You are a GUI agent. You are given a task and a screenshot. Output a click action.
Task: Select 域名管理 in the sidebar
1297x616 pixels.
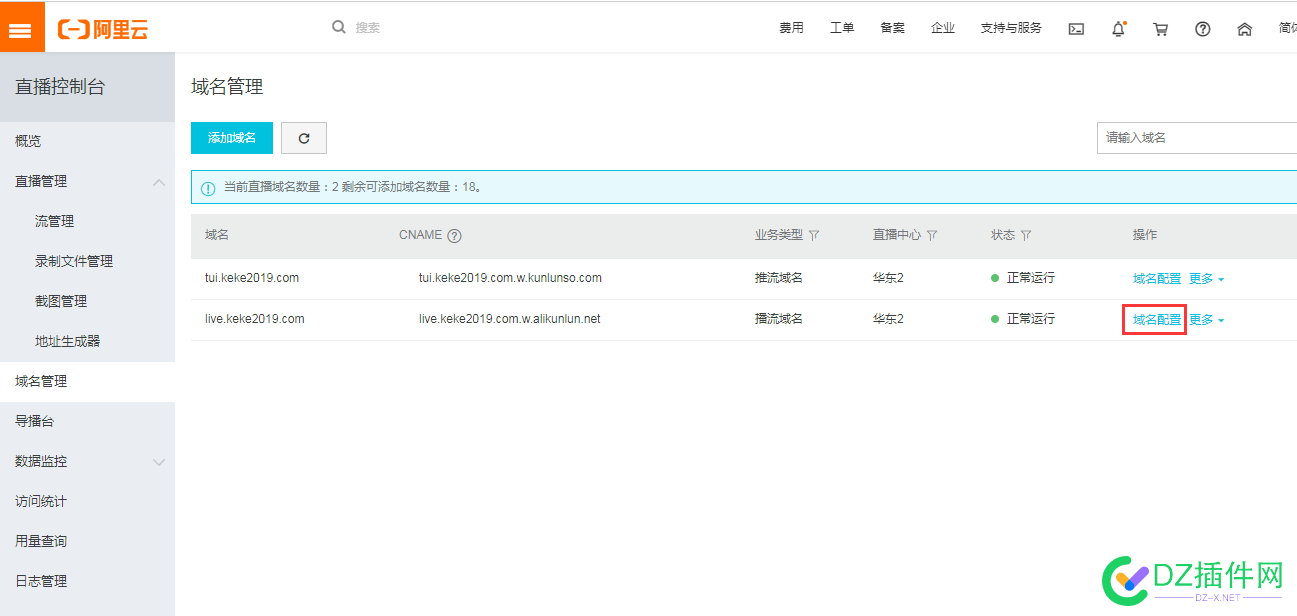[87, 381]
